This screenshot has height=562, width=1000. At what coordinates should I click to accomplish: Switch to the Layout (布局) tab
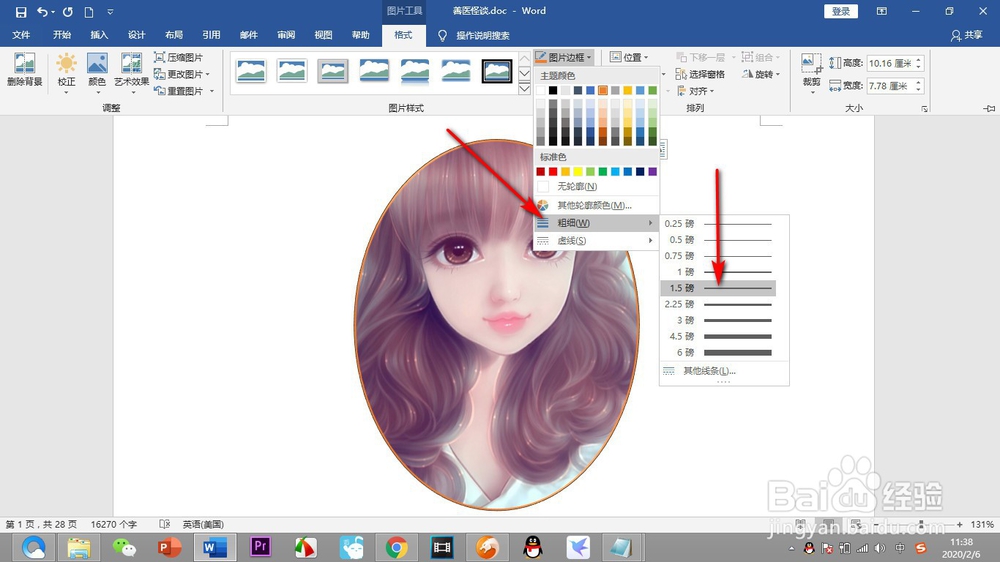[173, 35]
